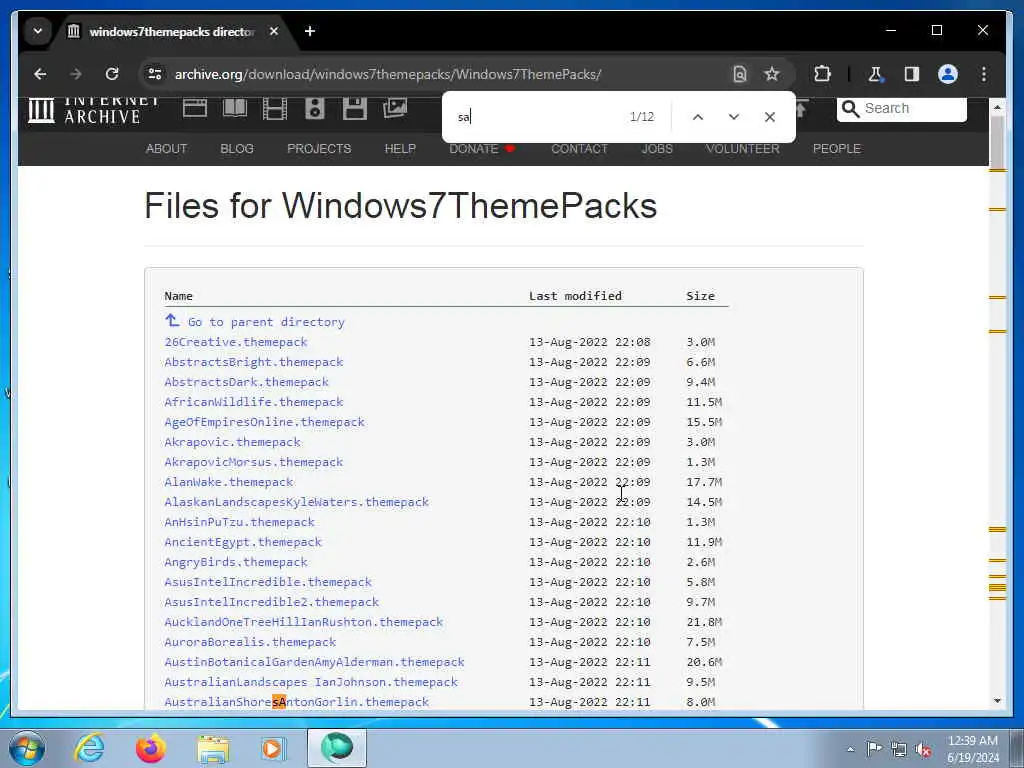Click the network tray icon

(899, 749)
